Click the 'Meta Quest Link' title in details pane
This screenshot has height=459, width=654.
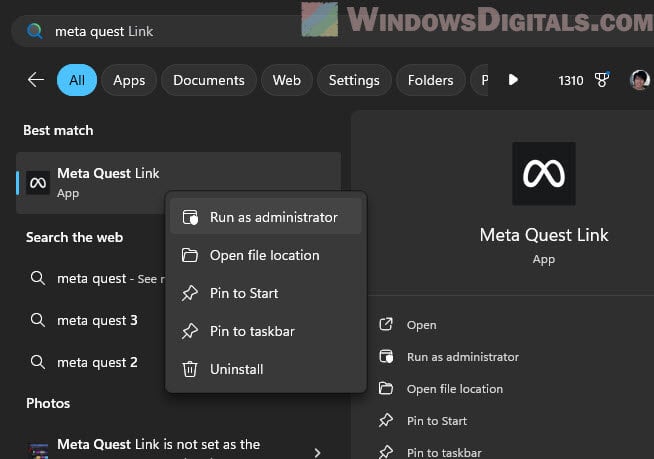[544, 235]
